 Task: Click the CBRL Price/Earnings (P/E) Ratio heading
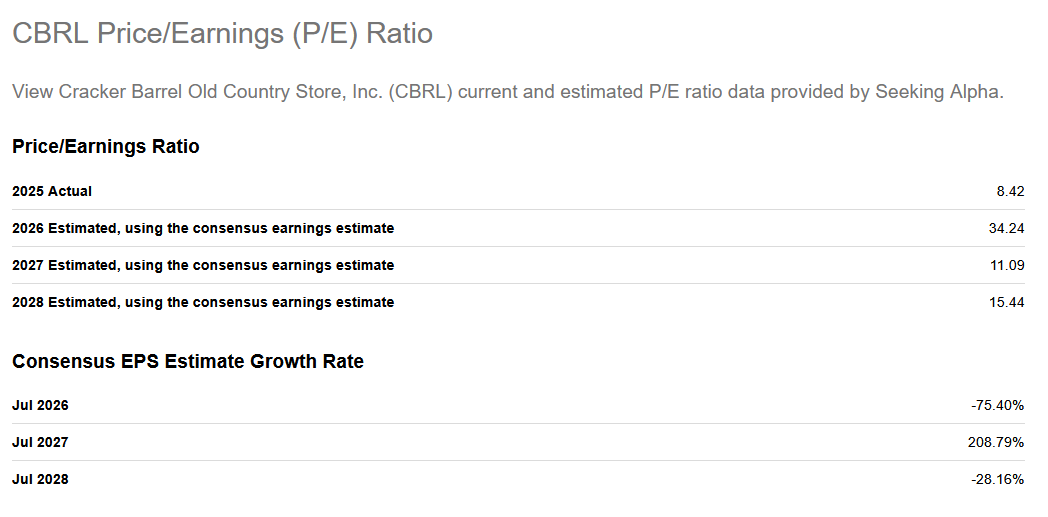[x=223, y=33]
